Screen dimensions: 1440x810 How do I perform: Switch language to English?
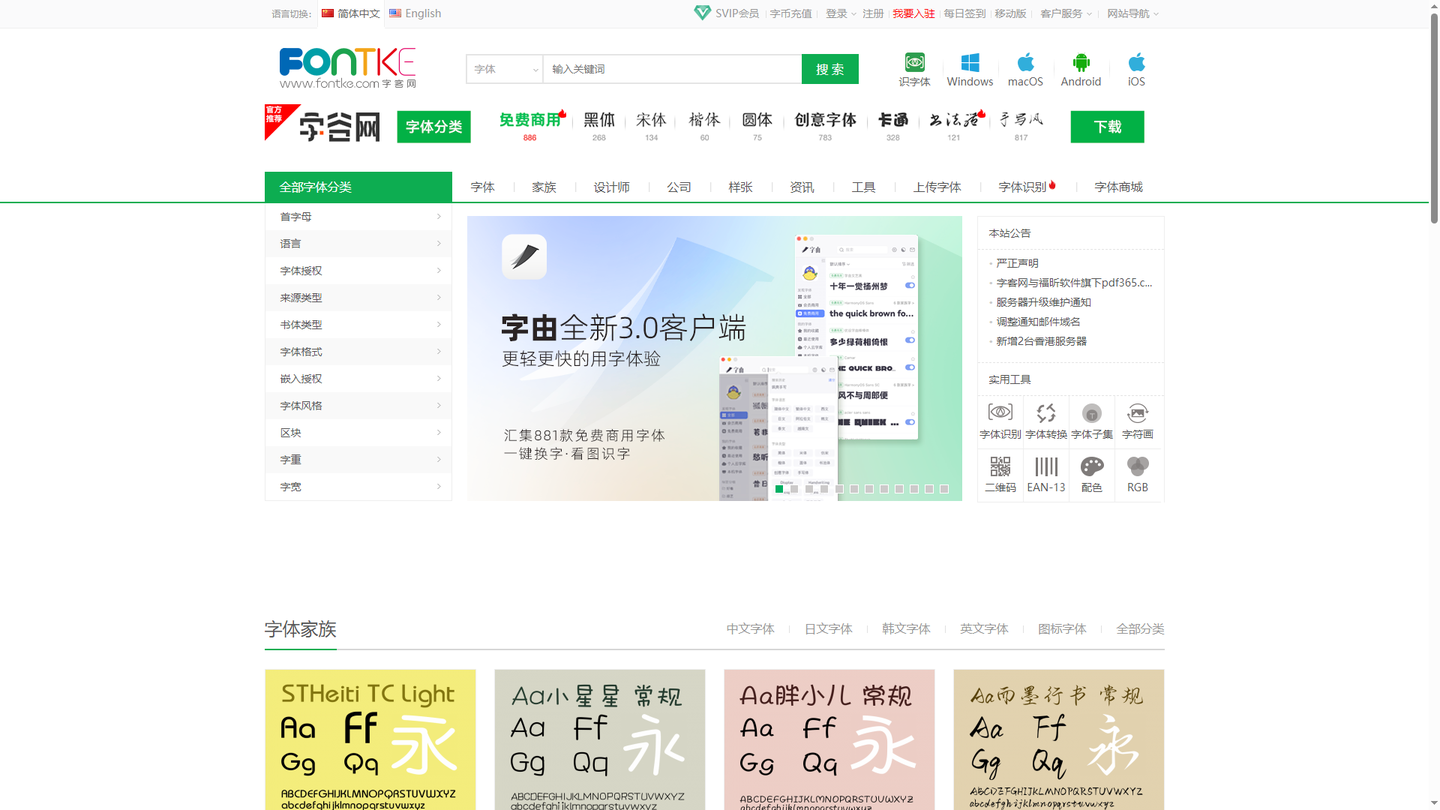tap(415, 13)
